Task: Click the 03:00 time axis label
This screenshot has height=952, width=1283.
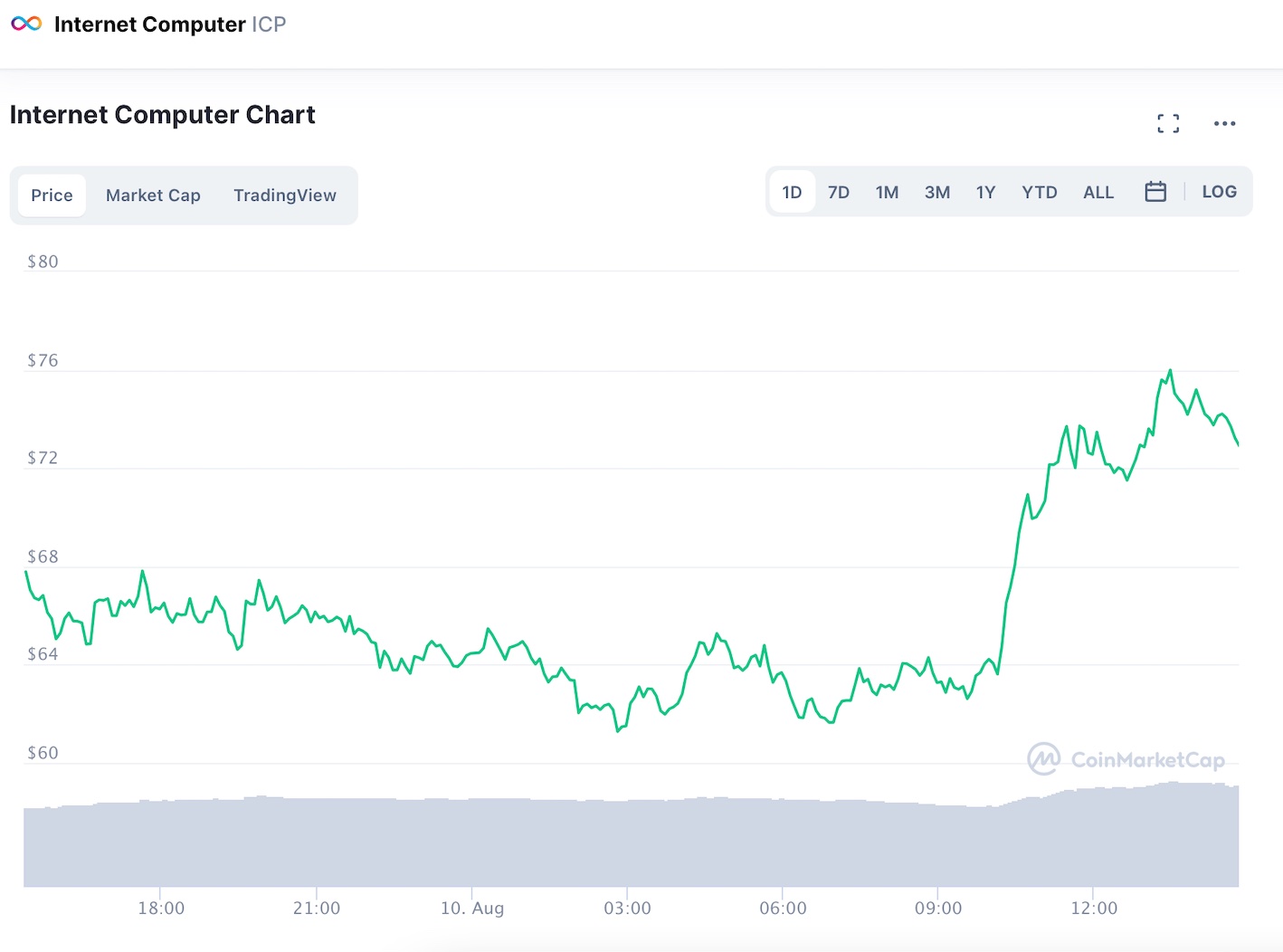Action: point(627,908)
